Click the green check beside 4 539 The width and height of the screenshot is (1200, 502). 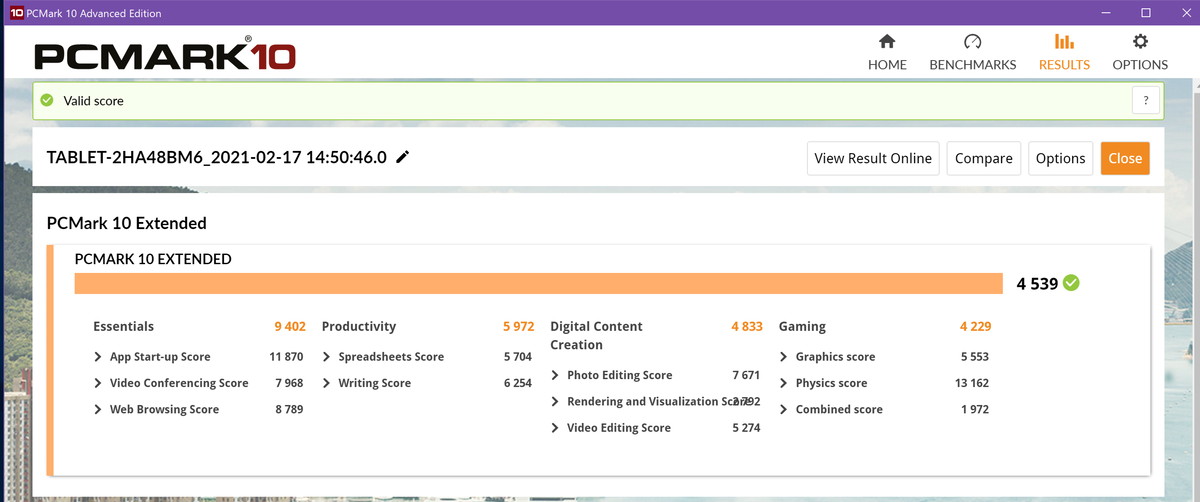tap(1071, 283)
